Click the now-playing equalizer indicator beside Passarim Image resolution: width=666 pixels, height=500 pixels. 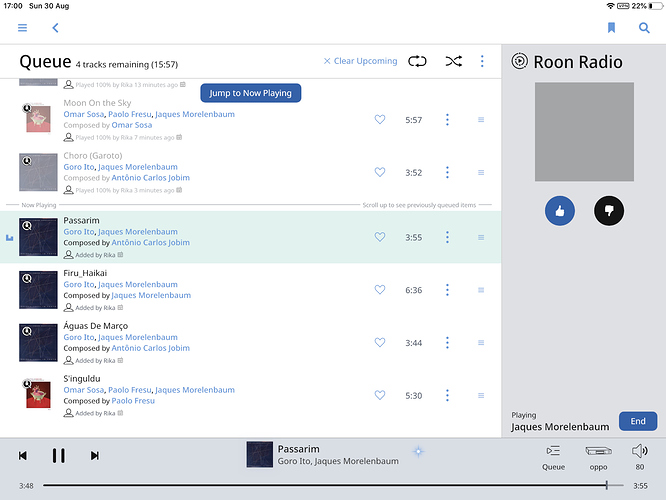[9, 237]
